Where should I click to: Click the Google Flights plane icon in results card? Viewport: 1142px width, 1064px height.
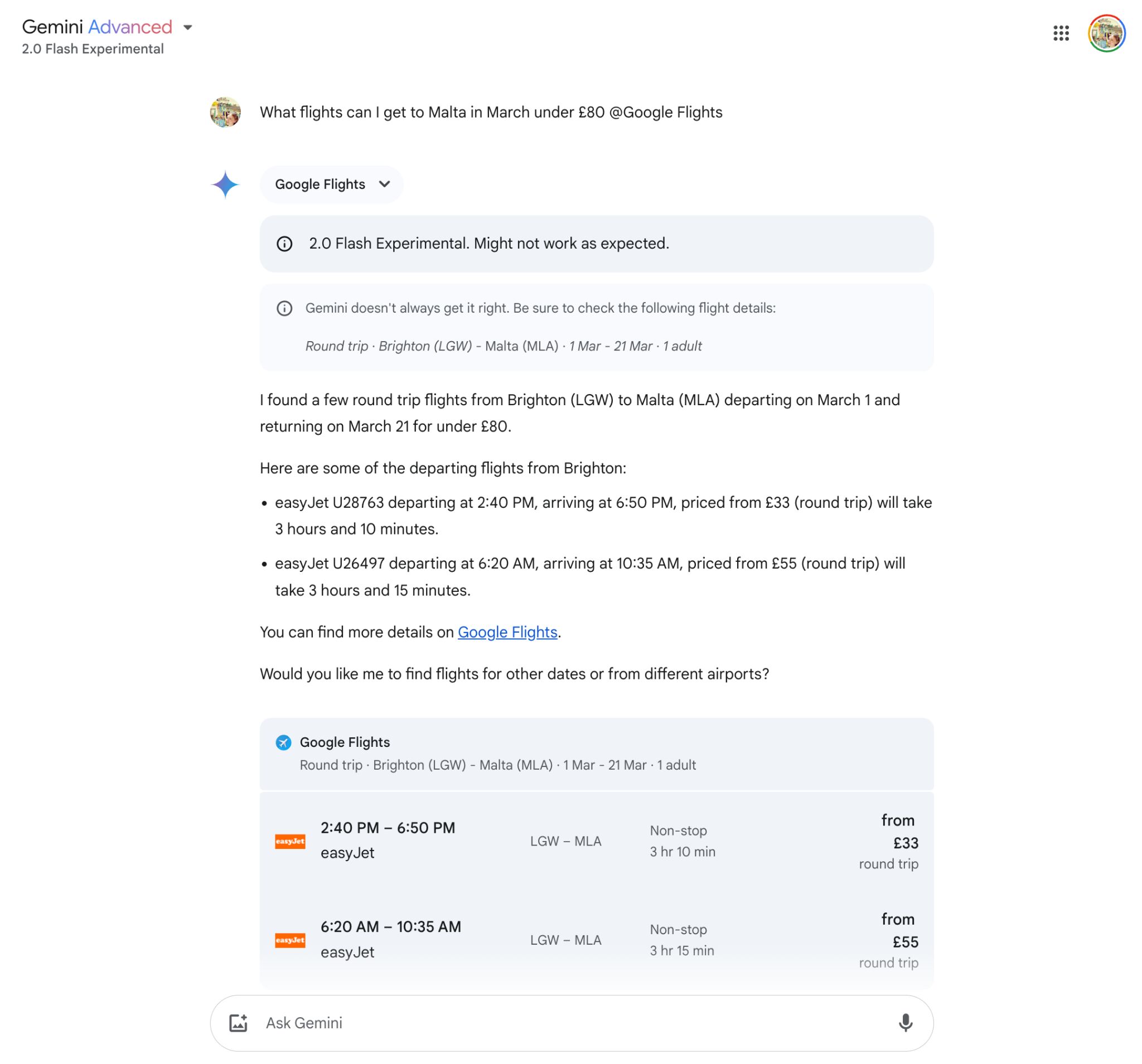(283, 741)
